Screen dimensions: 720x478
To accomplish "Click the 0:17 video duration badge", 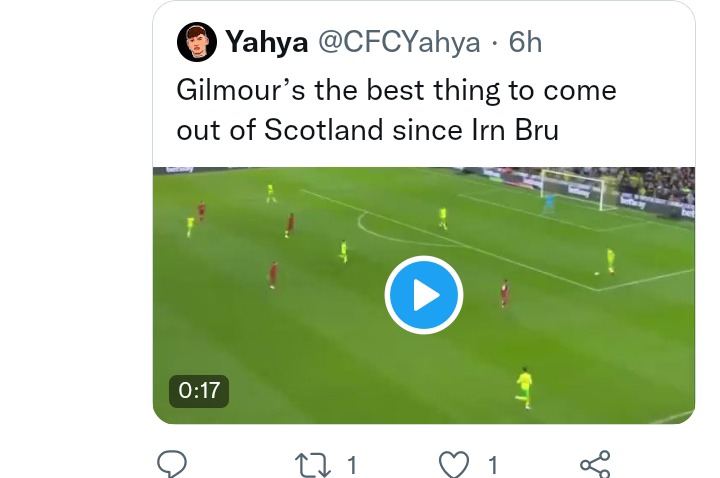I will click(199, 391).
